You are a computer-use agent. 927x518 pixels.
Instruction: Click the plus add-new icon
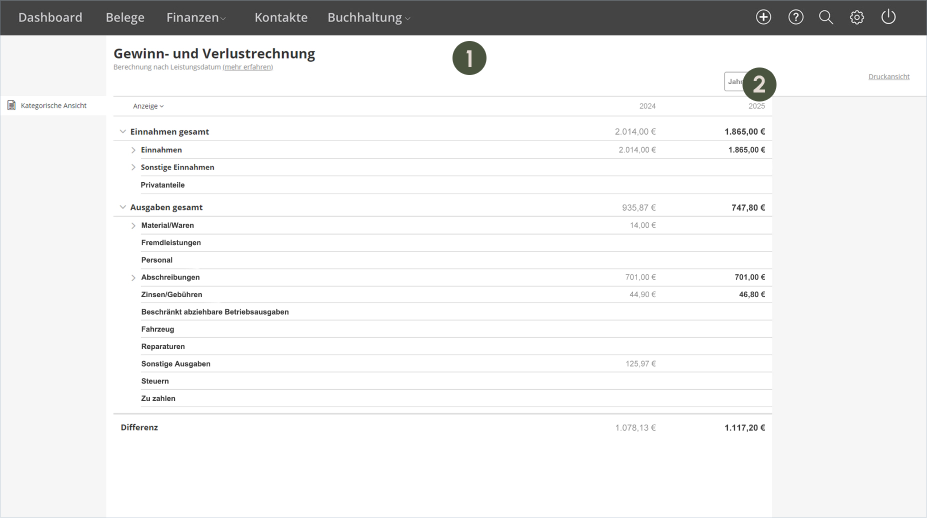click(x=763, y=17)
